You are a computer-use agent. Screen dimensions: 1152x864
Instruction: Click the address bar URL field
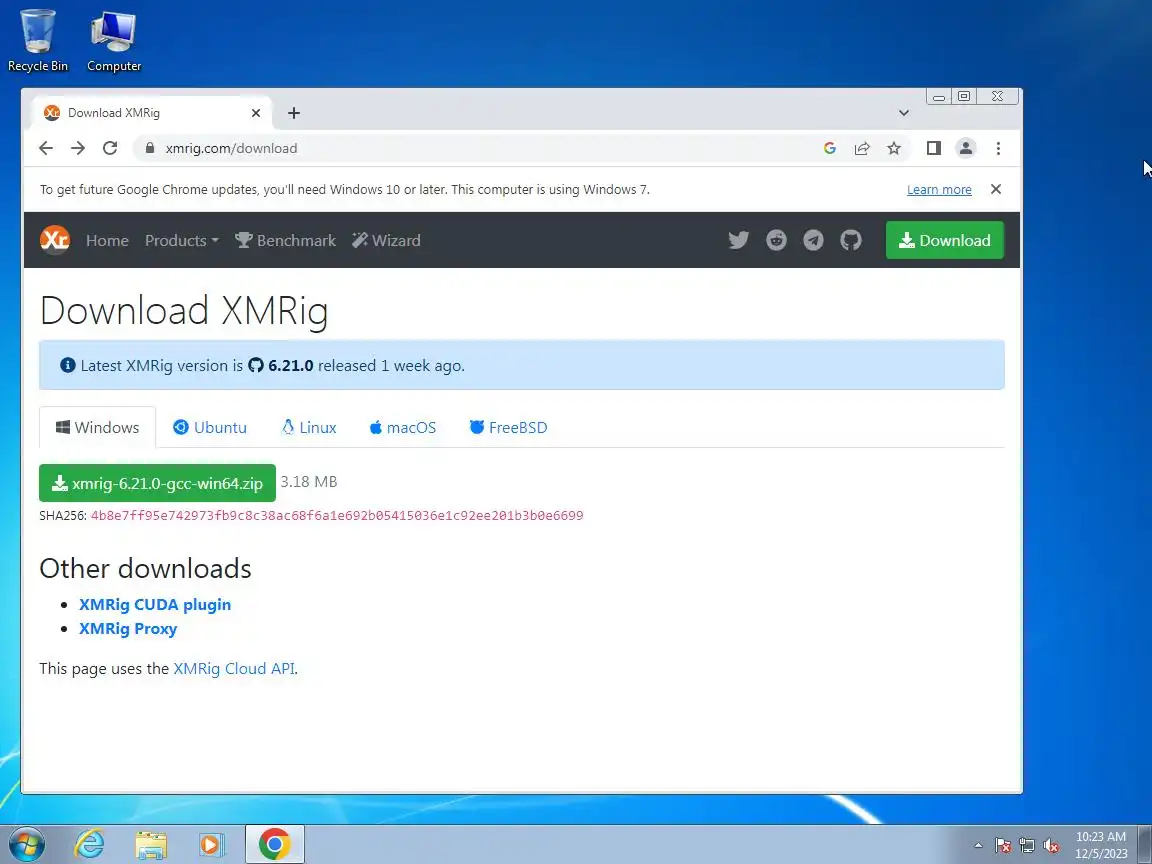[x=485, y=148]
